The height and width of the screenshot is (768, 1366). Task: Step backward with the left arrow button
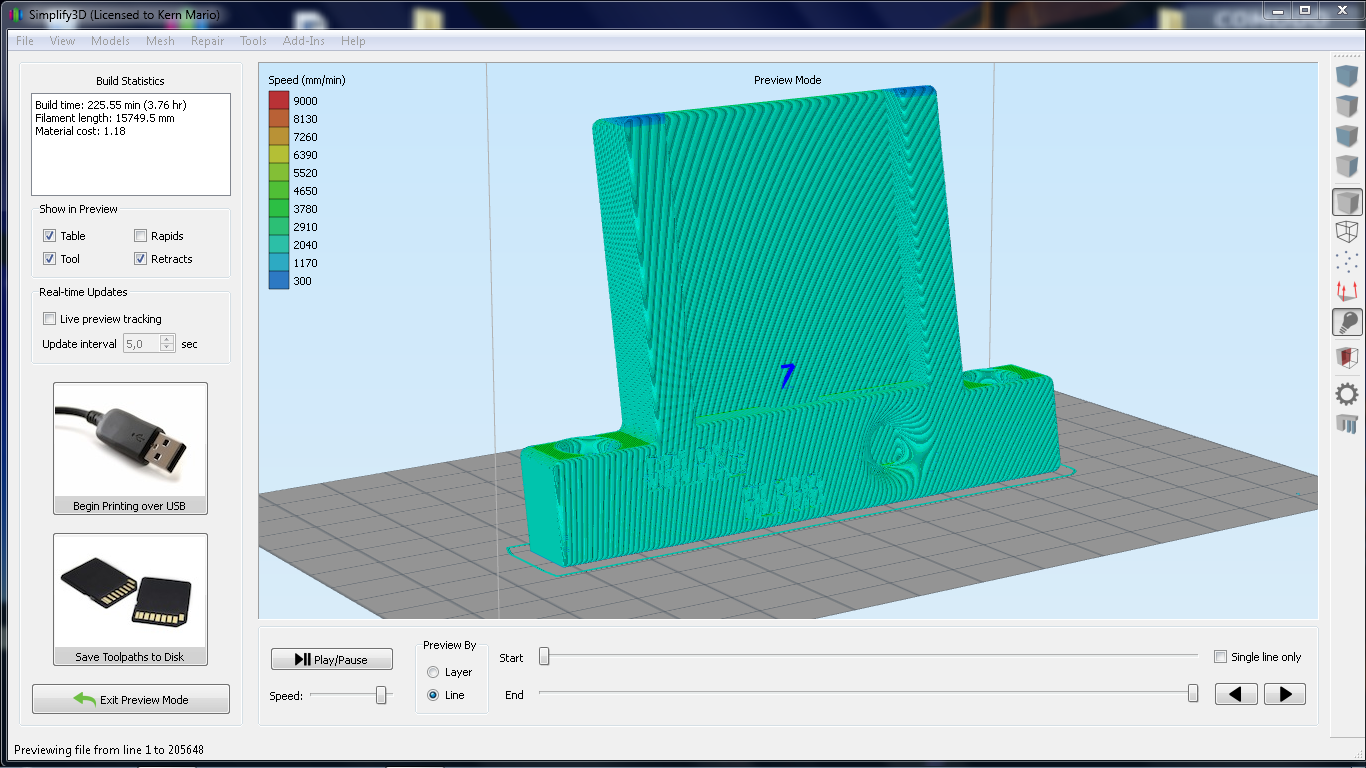[x=1236, y=694]
